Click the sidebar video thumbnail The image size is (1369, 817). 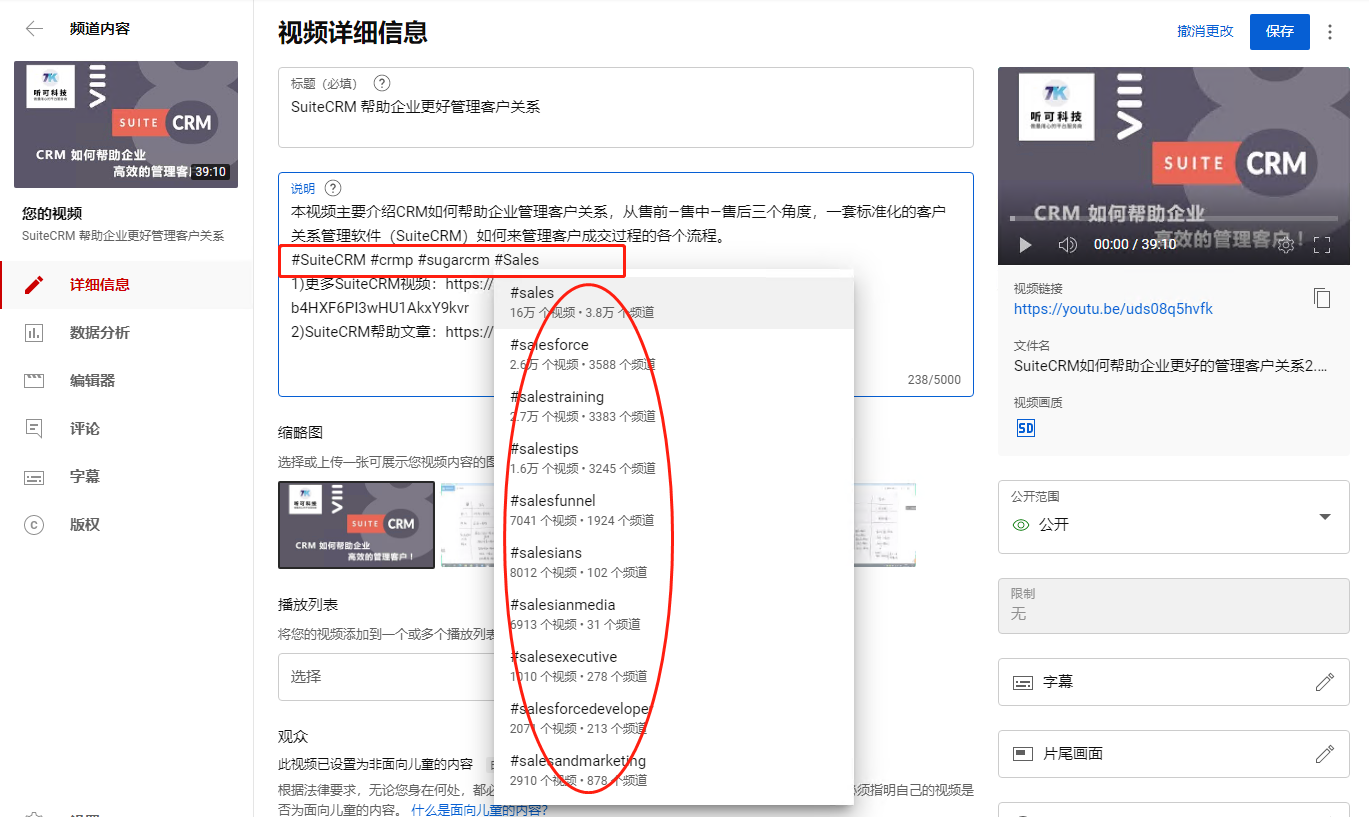coord(126,124)
